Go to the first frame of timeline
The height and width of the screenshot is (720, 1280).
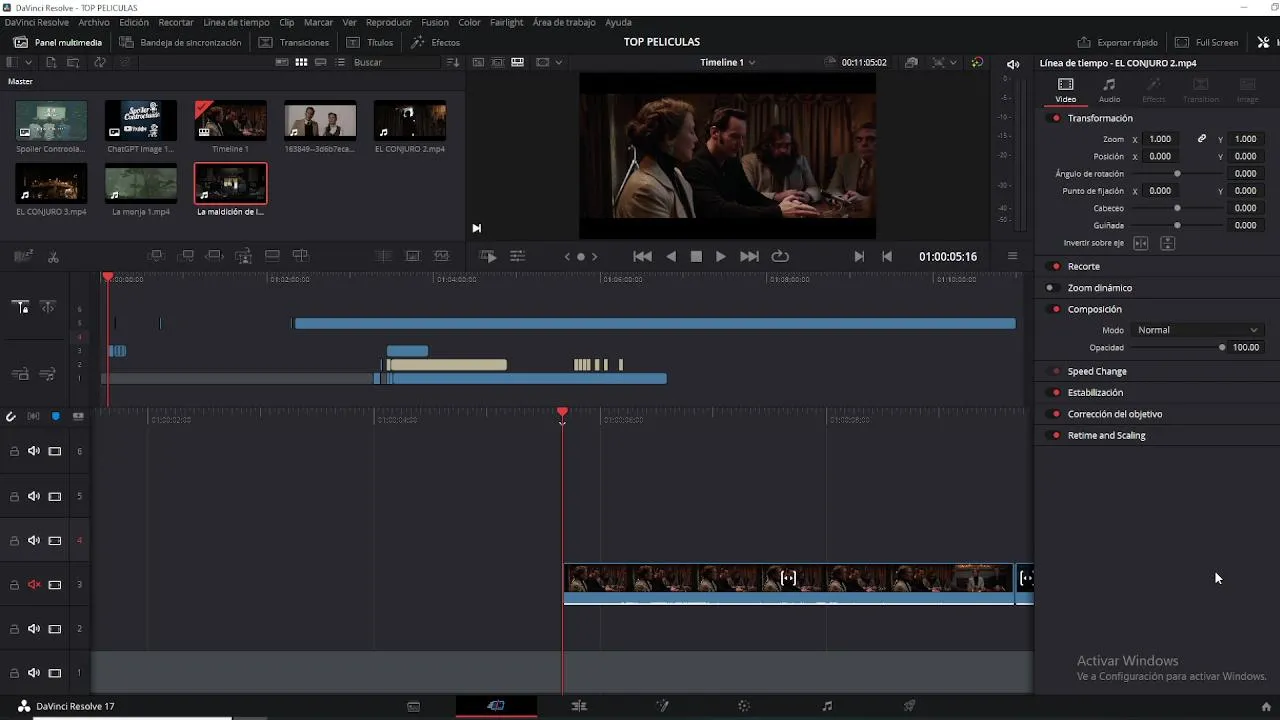pos(643,257)
